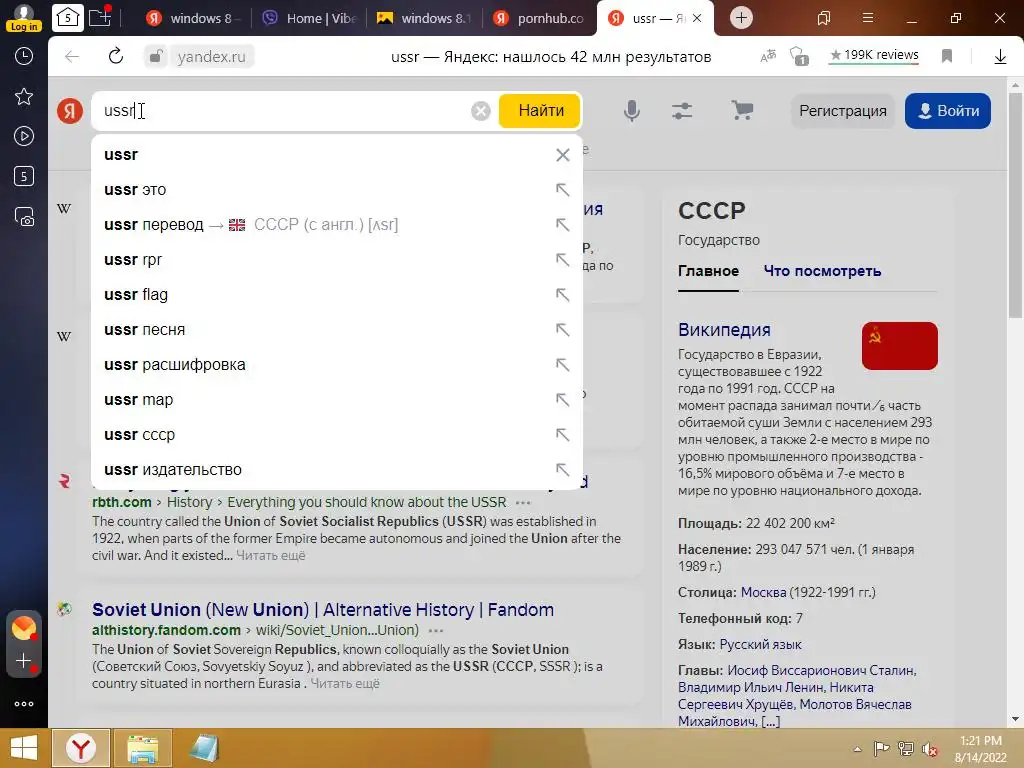This screenshot has width=1024, height=768.
Task: Click the 'Регистрация' button
Action: pyautogui.click(x=842, y=111)
